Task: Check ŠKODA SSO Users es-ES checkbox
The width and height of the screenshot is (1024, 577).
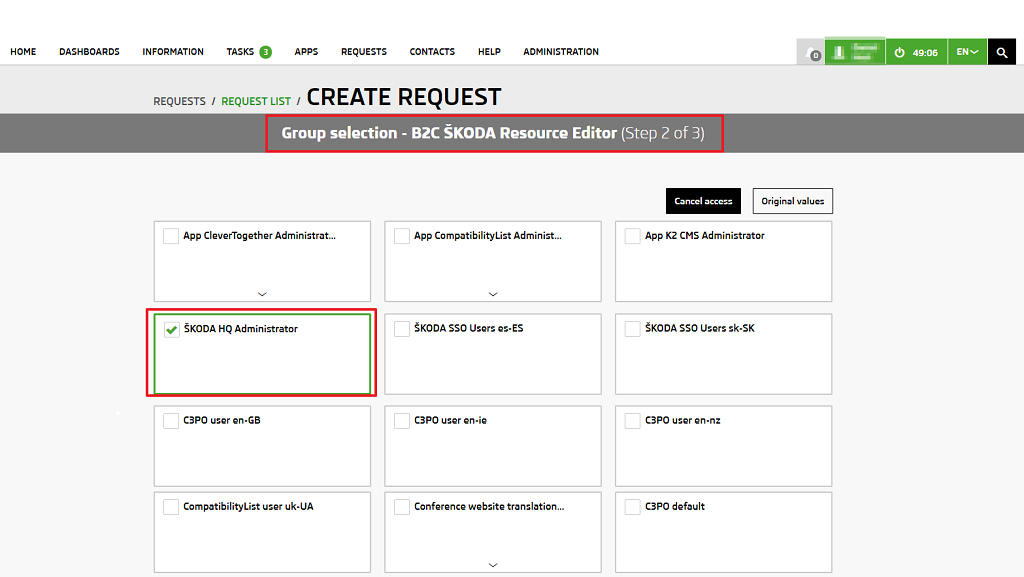Action: (402, 328)
